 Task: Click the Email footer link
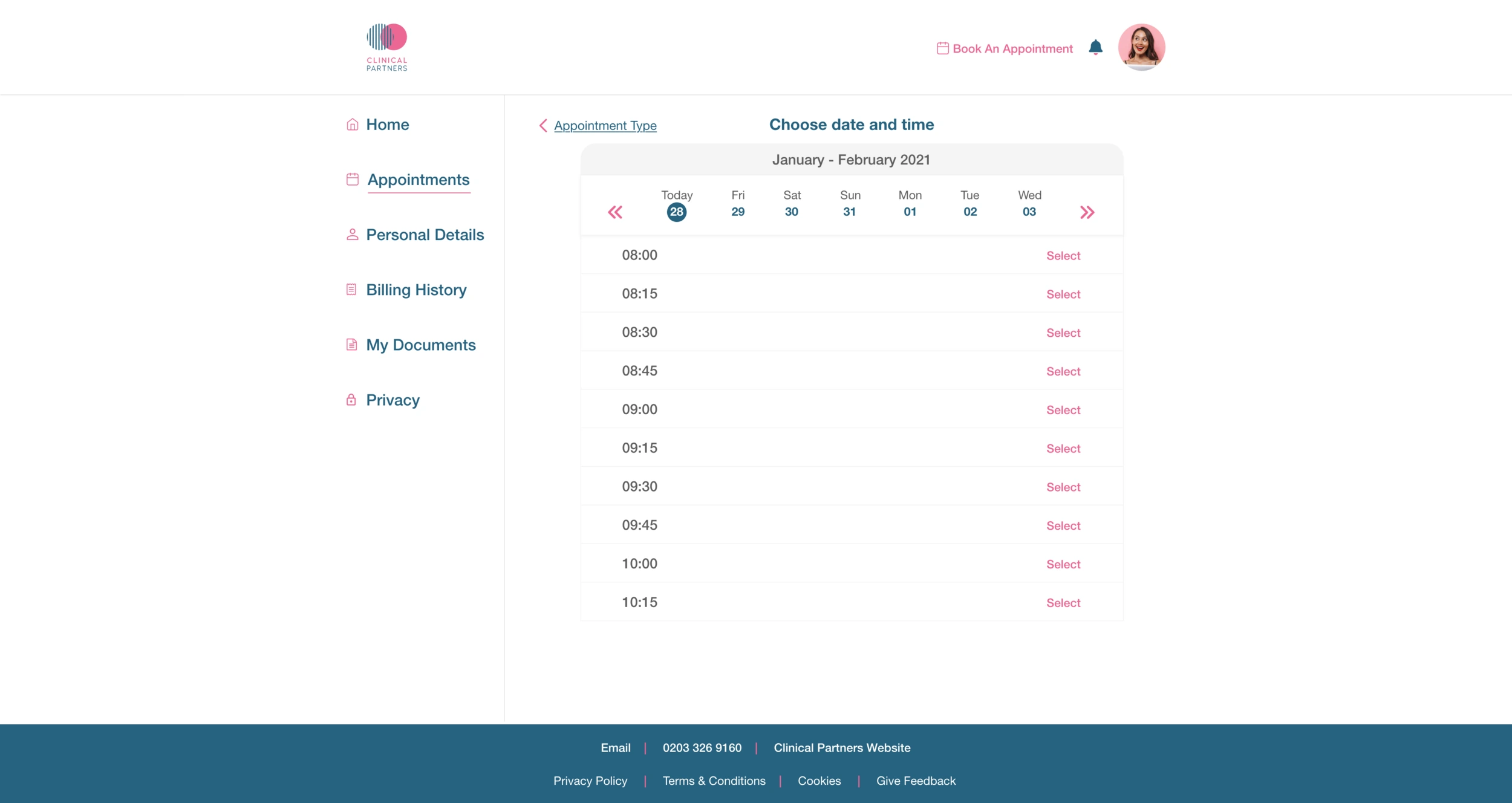(x=615, y=748)
